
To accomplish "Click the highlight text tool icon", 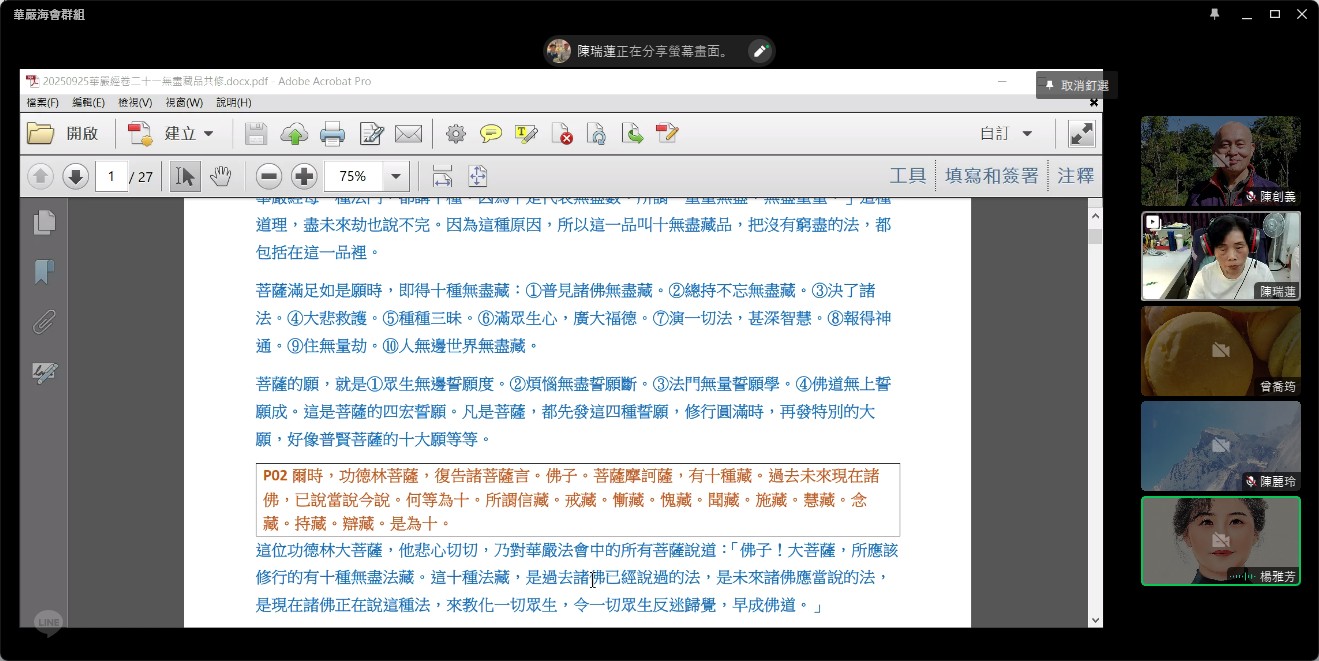I will (x=526, y=134).
